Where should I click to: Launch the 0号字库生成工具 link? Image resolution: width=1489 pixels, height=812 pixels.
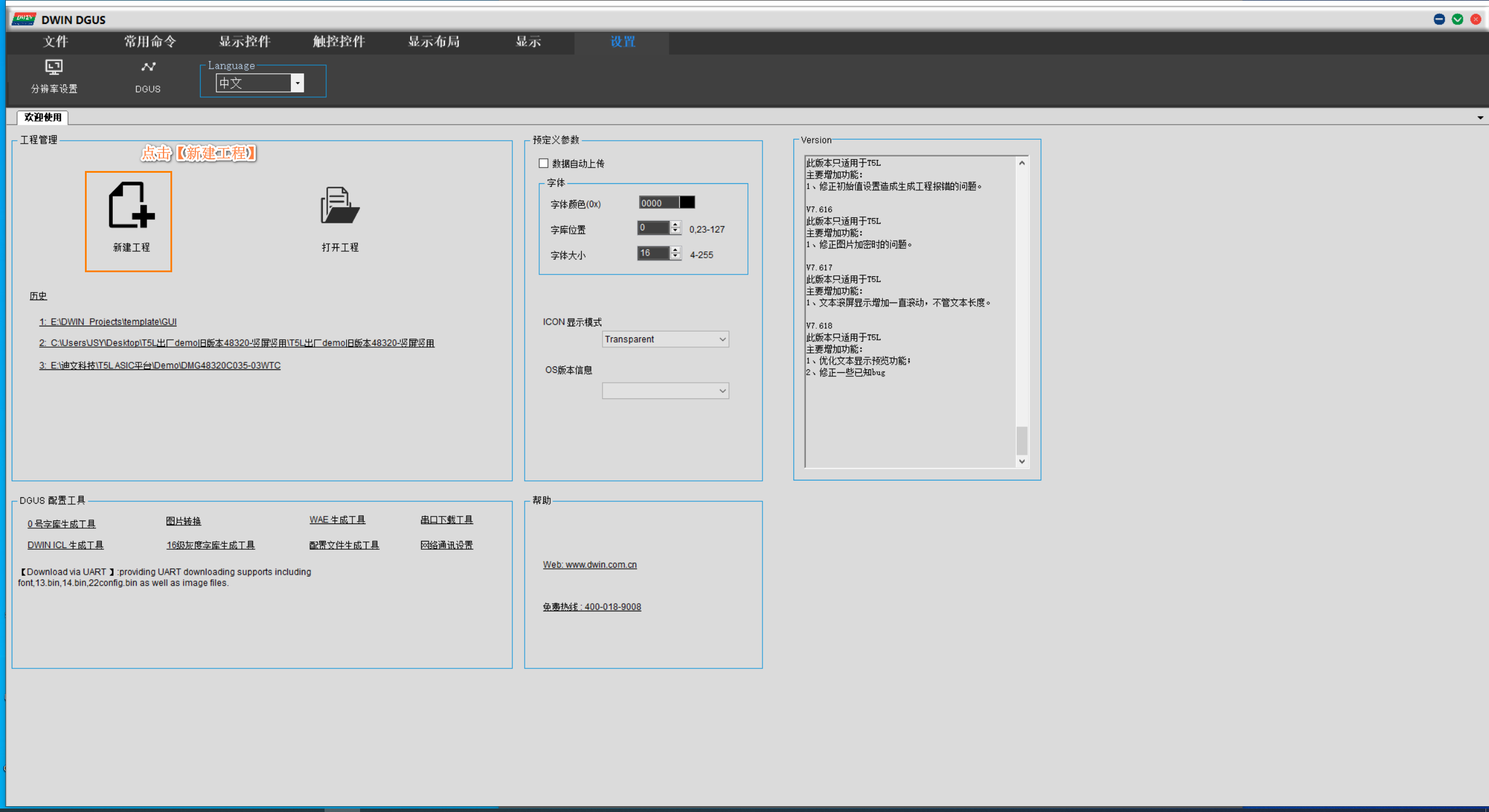point(62,524)
